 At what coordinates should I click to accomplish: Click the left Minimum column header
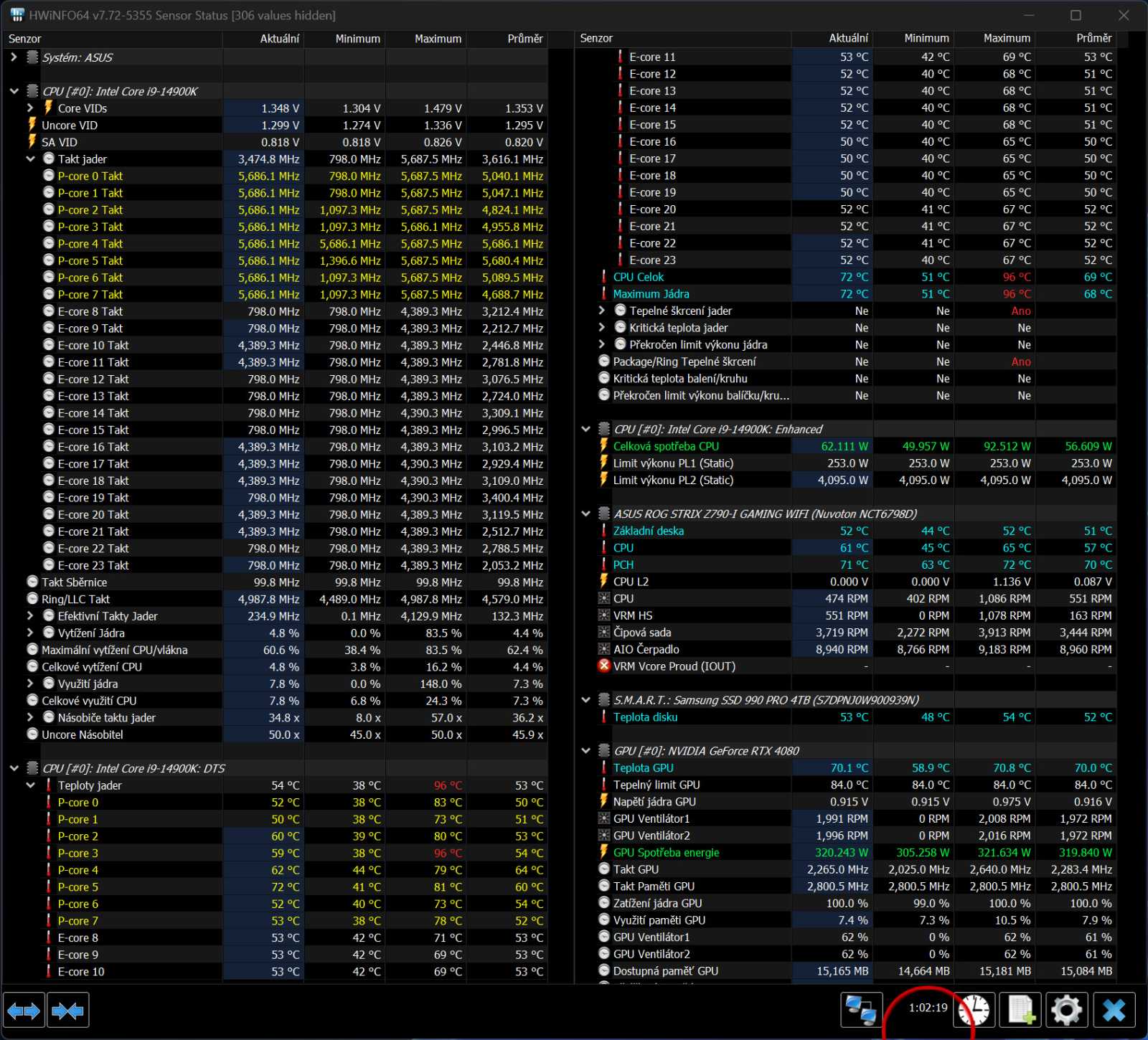point(344,39)
